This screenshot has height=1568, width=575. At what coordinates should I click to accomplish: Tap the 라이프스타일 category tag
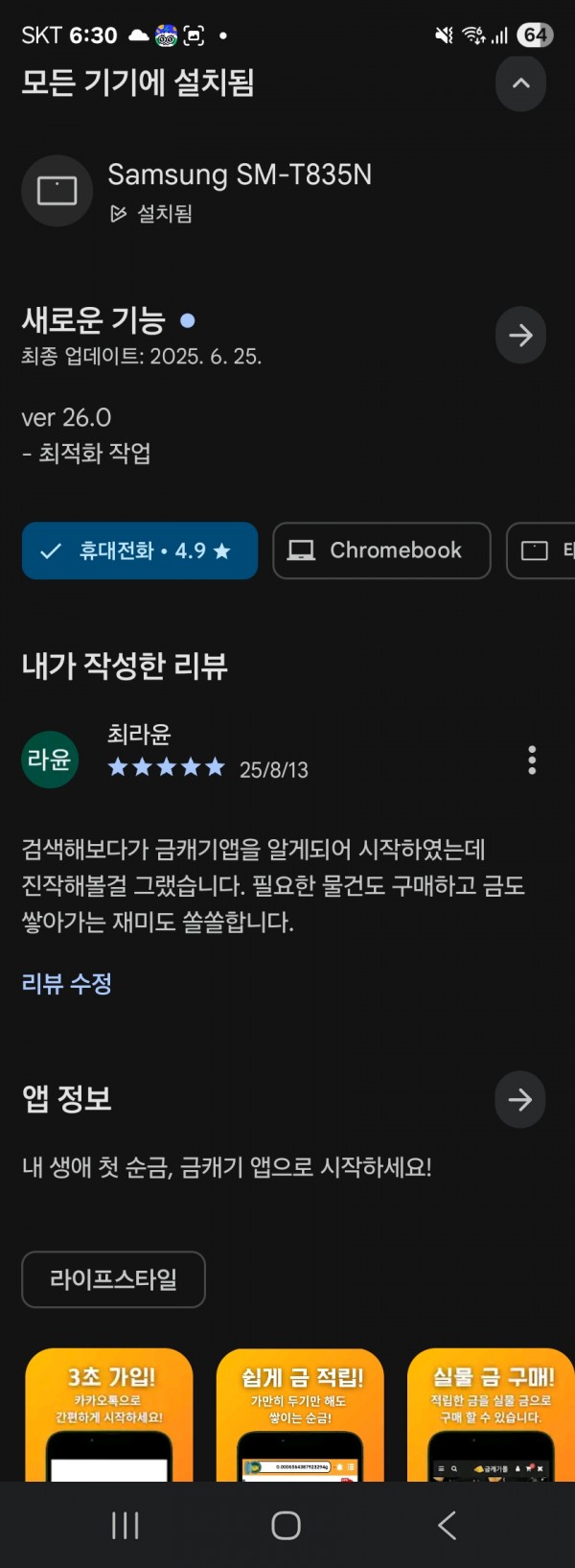pyautogui.click(x=114, y=1279)
